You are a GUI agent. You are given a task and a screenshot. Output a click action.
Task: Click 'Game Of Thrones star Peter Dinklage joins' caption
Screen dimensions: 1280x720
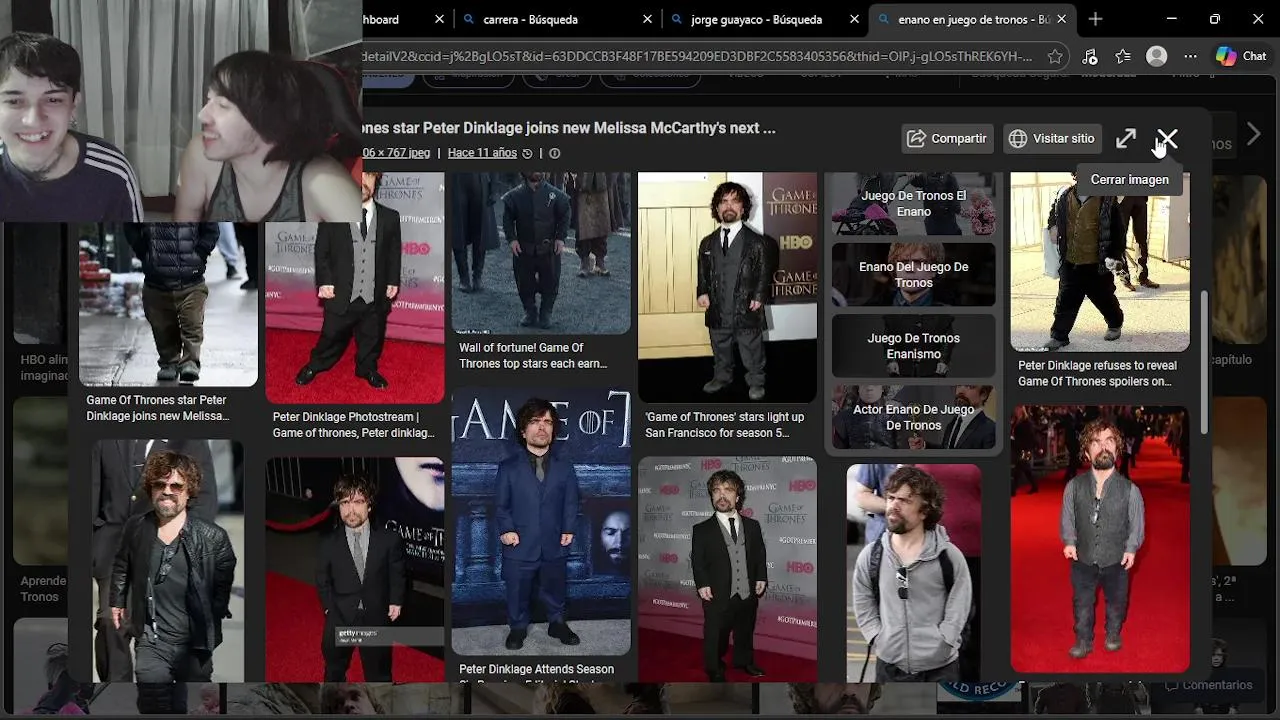pyautogui.click(x=157, y=408)
